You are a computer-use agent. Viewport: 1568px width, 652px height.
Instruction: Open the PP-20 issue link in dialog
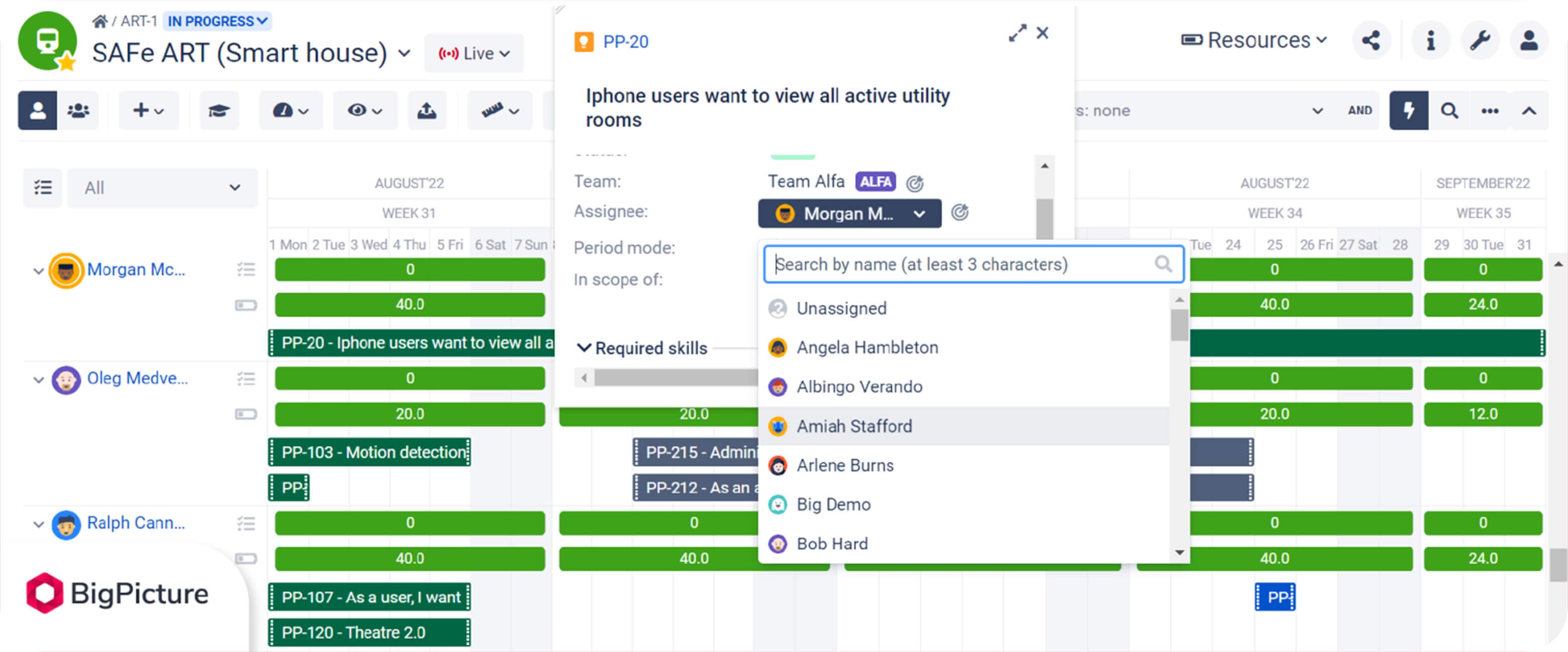pyautogui.click(x=626, y=42)
